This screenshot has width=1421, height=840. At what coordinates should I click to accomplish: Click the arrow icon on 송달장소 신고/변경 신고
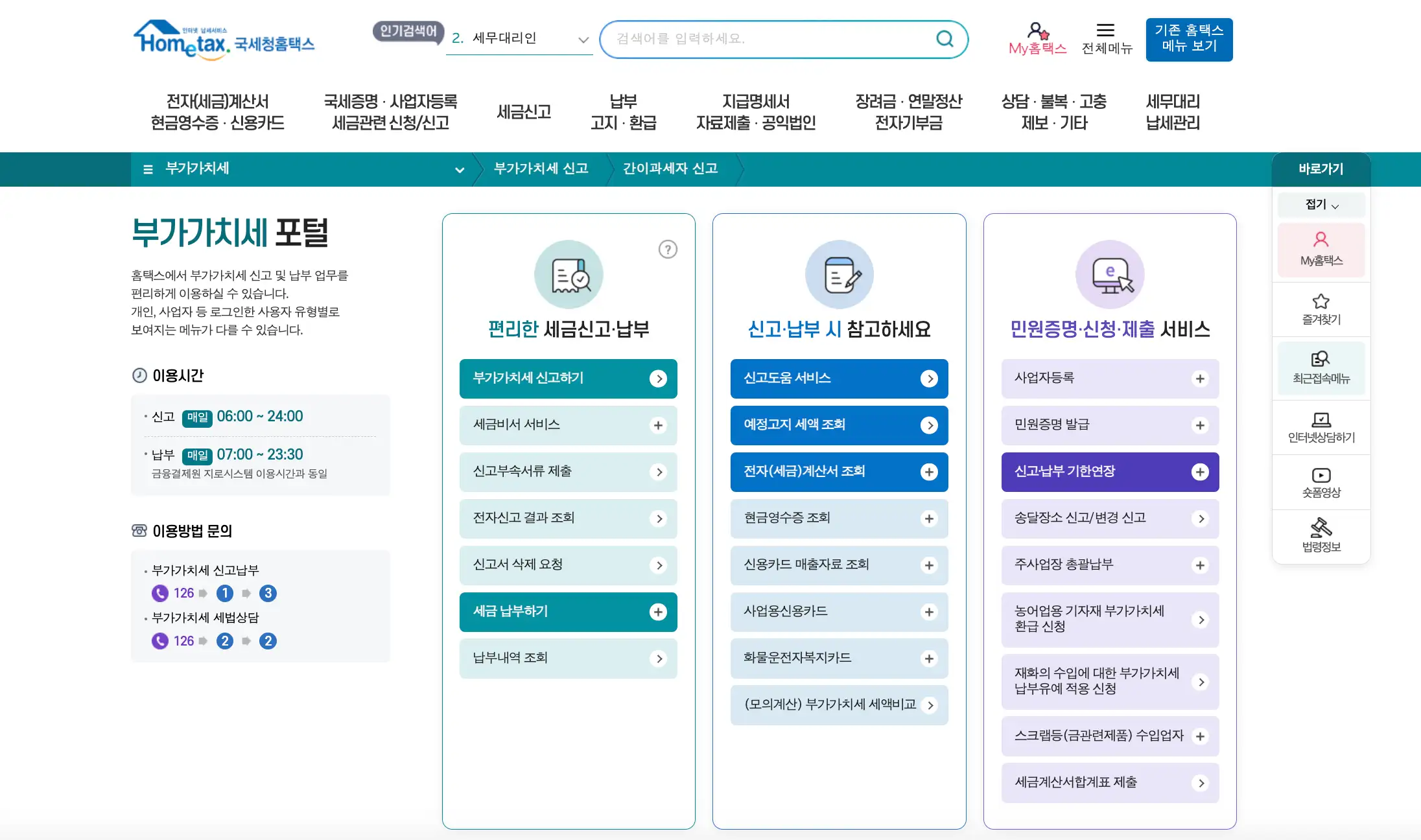[1200, 519]
